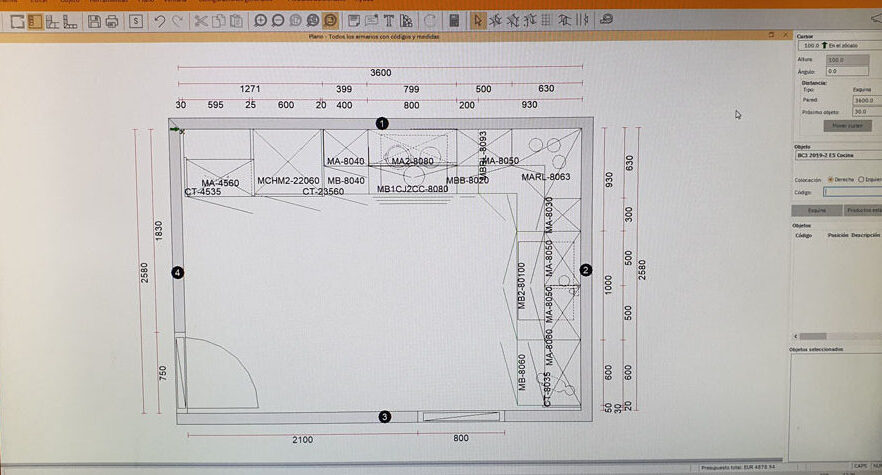Click the Pared distance field 3600.0

[x=867, y=100]
